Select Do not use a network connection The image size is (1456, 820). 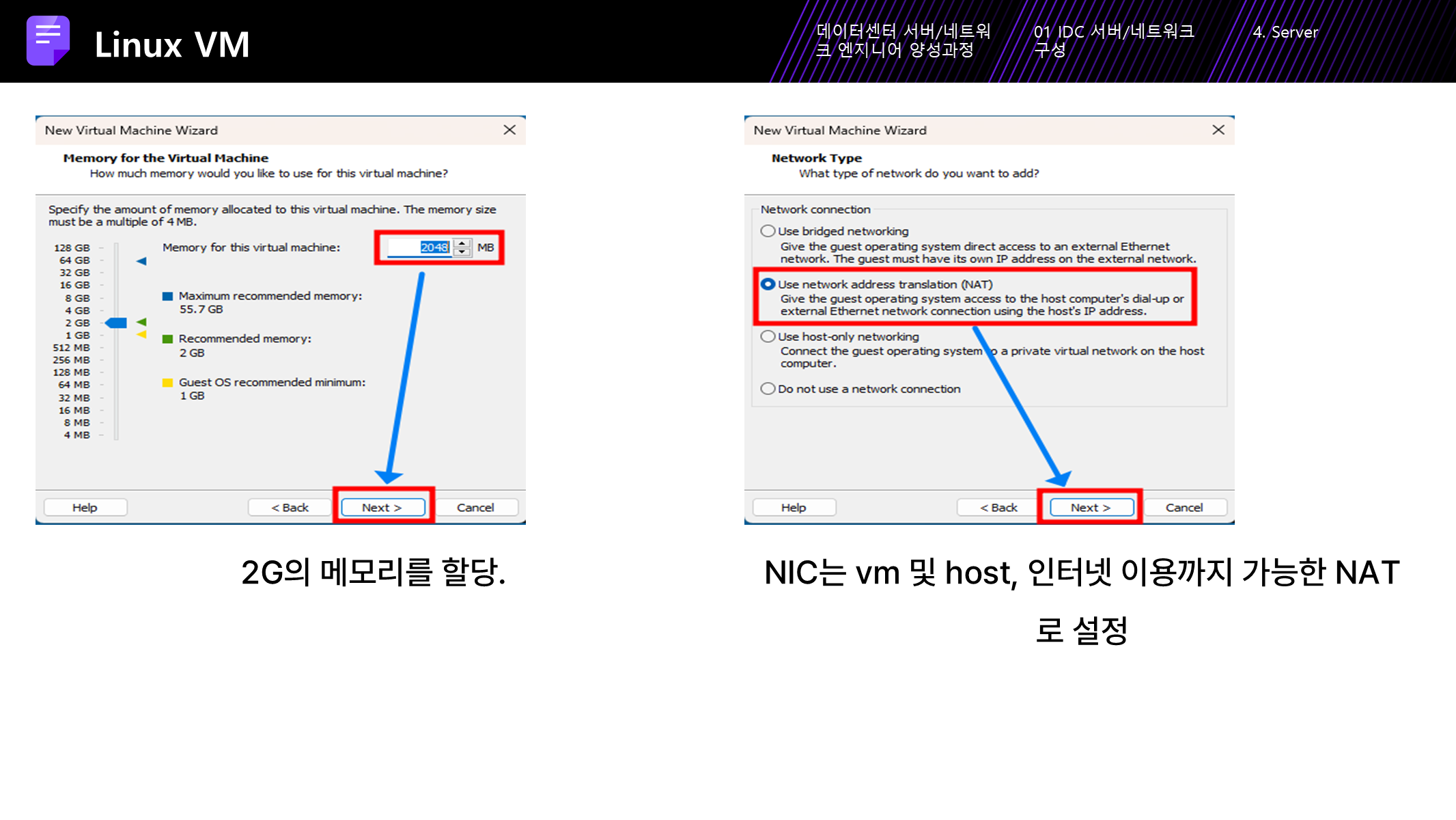pos(768,389)
